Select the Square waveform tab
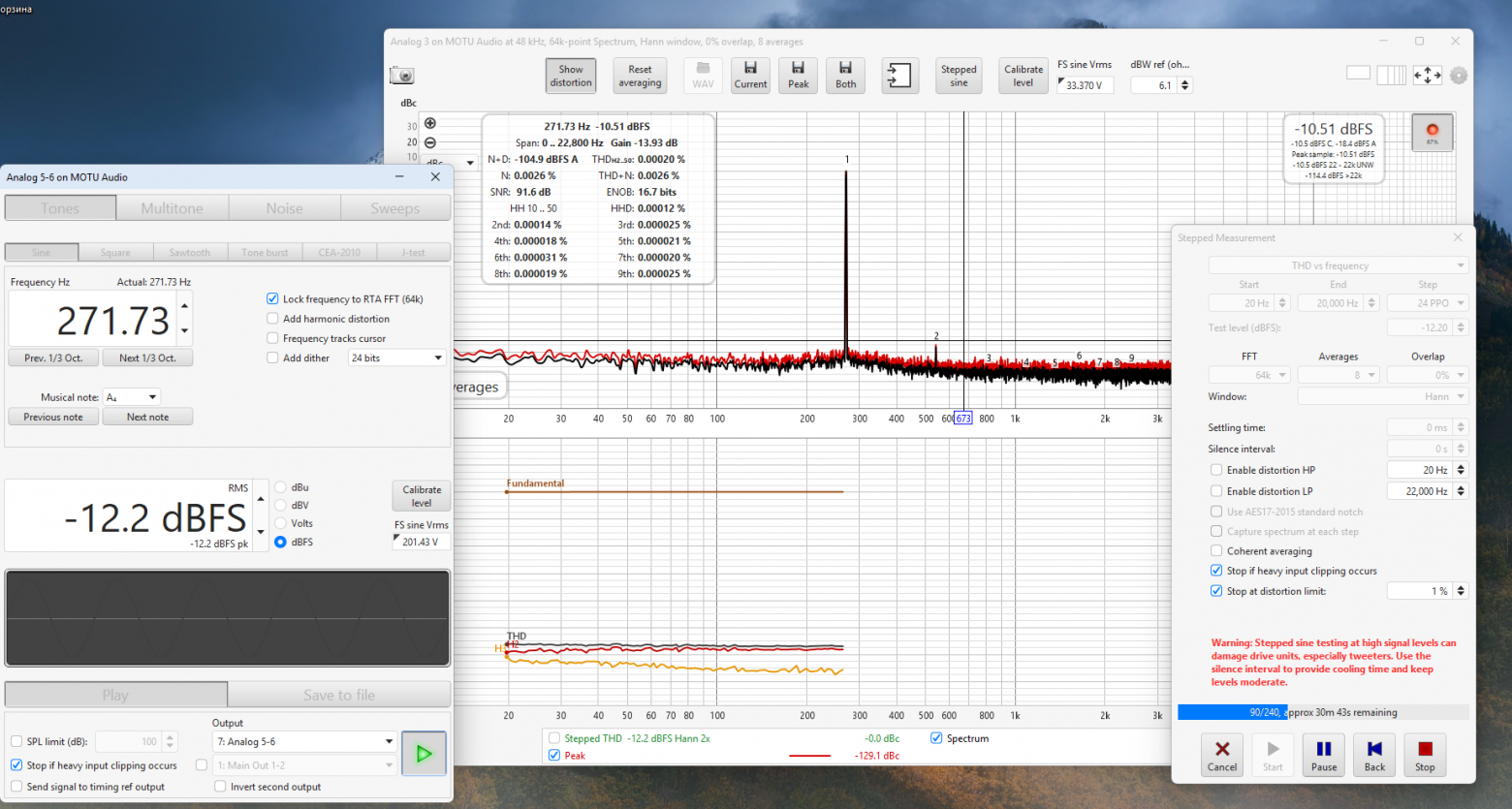The width and height of the screenshot is (1512, 809). (115, 252)
